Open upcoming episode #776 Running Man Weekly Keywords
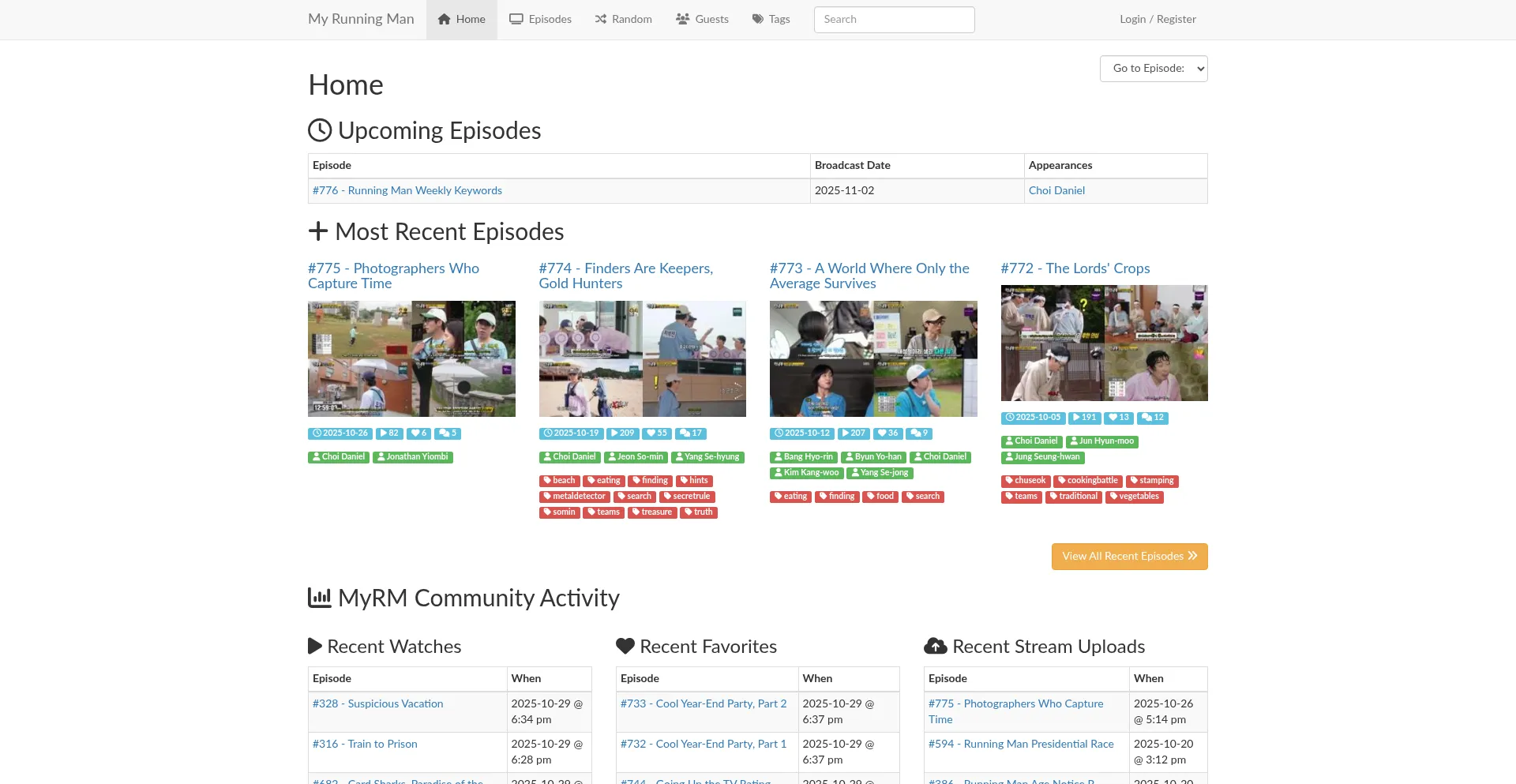Image resolution: width=1516 pixels, height=784 pixels. [x=407, y=190]
